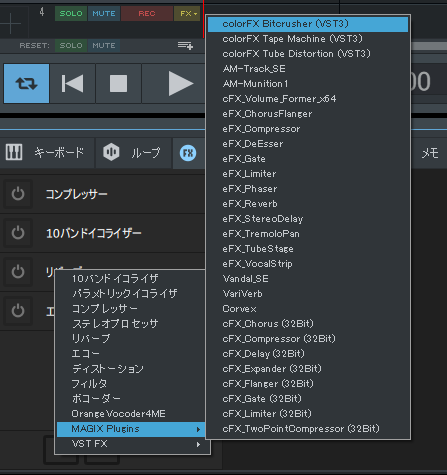Select eFX_VocalStrip plugin

point(308,264)
